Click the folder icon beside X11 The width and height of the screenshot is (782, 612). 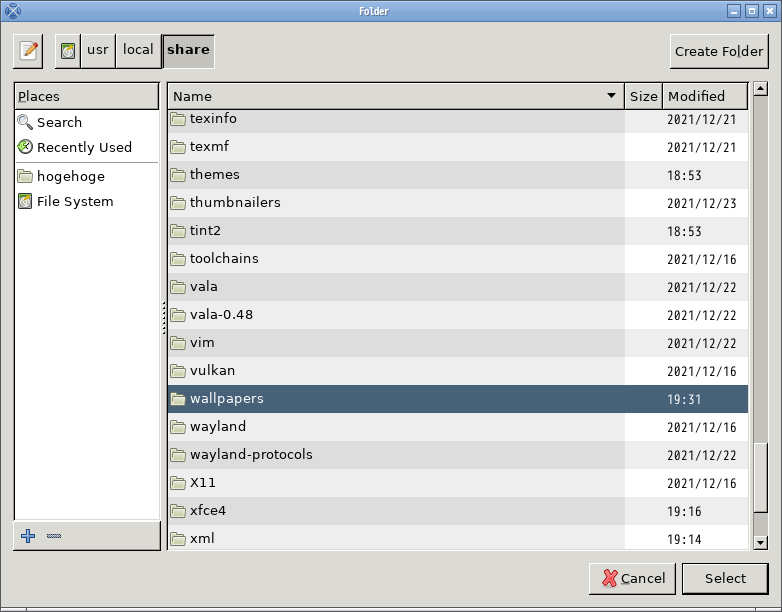pos(178,482)
